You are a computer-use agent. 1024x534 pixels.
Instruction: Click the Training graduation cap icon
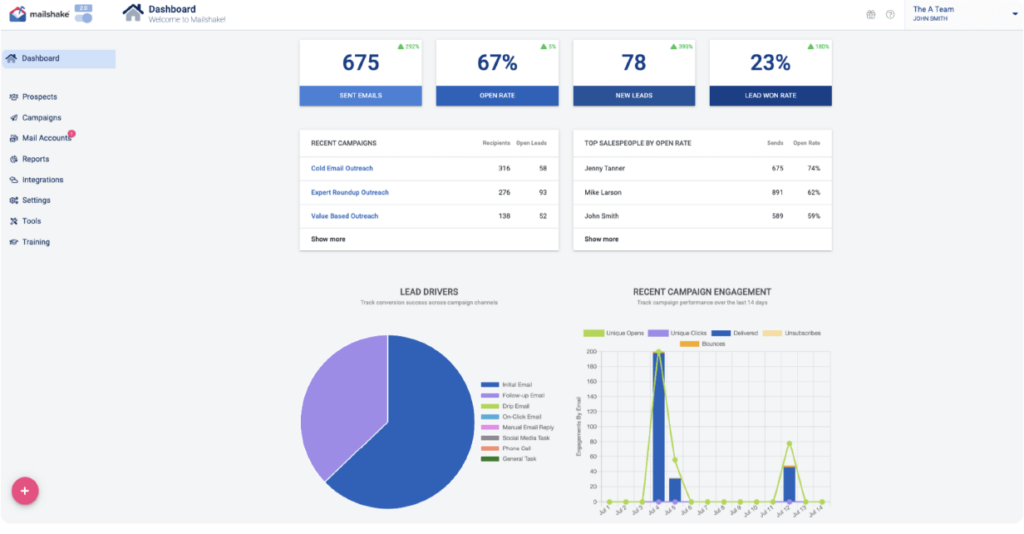pyautogui.click(x=14, y=242)
